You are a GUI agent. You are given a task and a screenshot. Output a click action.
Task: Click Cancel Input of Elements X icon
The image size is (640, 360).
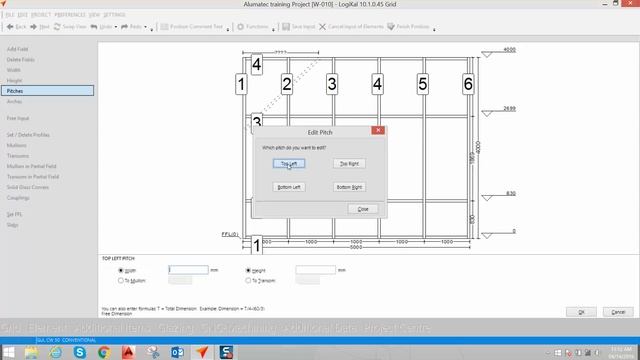(x=322, y=27)
